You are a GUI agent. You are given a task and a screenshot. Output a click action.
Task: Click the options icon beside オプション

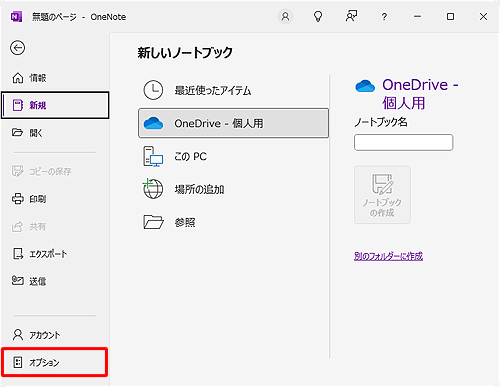point(18,362)
